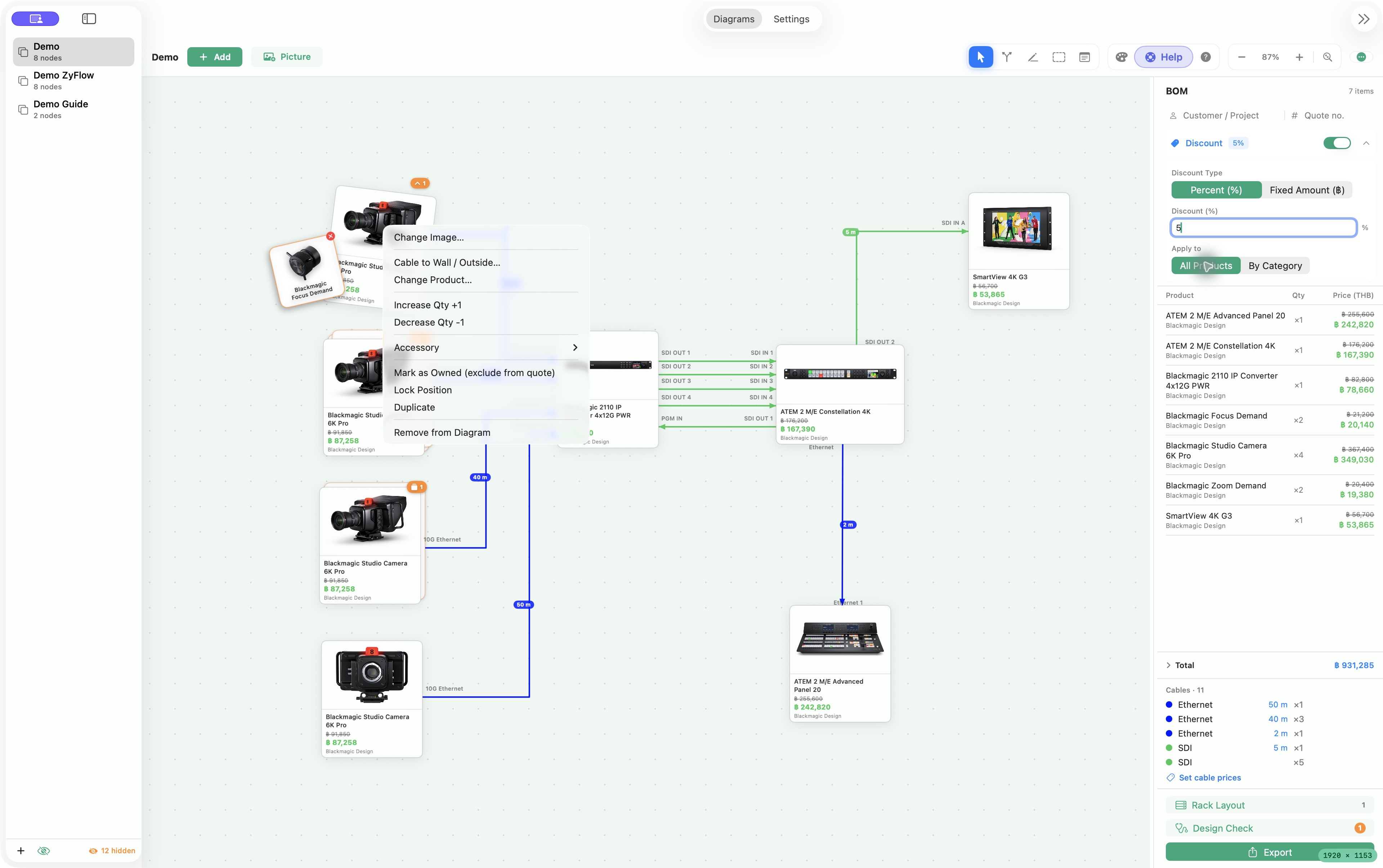Collapse the Discount section chevron
1383x868 pixels.
pyautogui.click(x=1366, y=143)
